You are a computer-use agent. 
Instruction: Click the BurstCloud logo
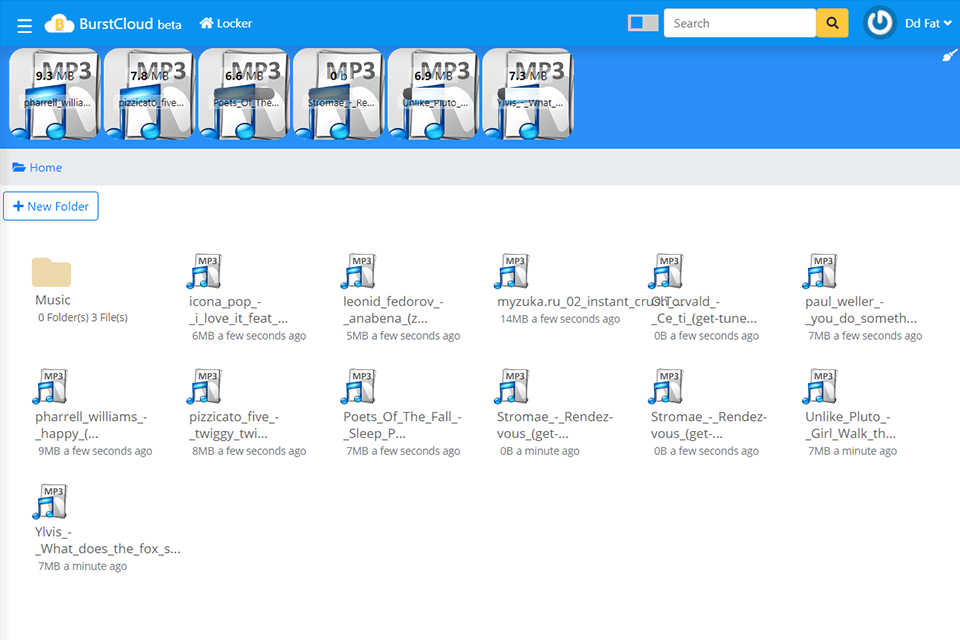pyautogui.click(x=113, y=24)
